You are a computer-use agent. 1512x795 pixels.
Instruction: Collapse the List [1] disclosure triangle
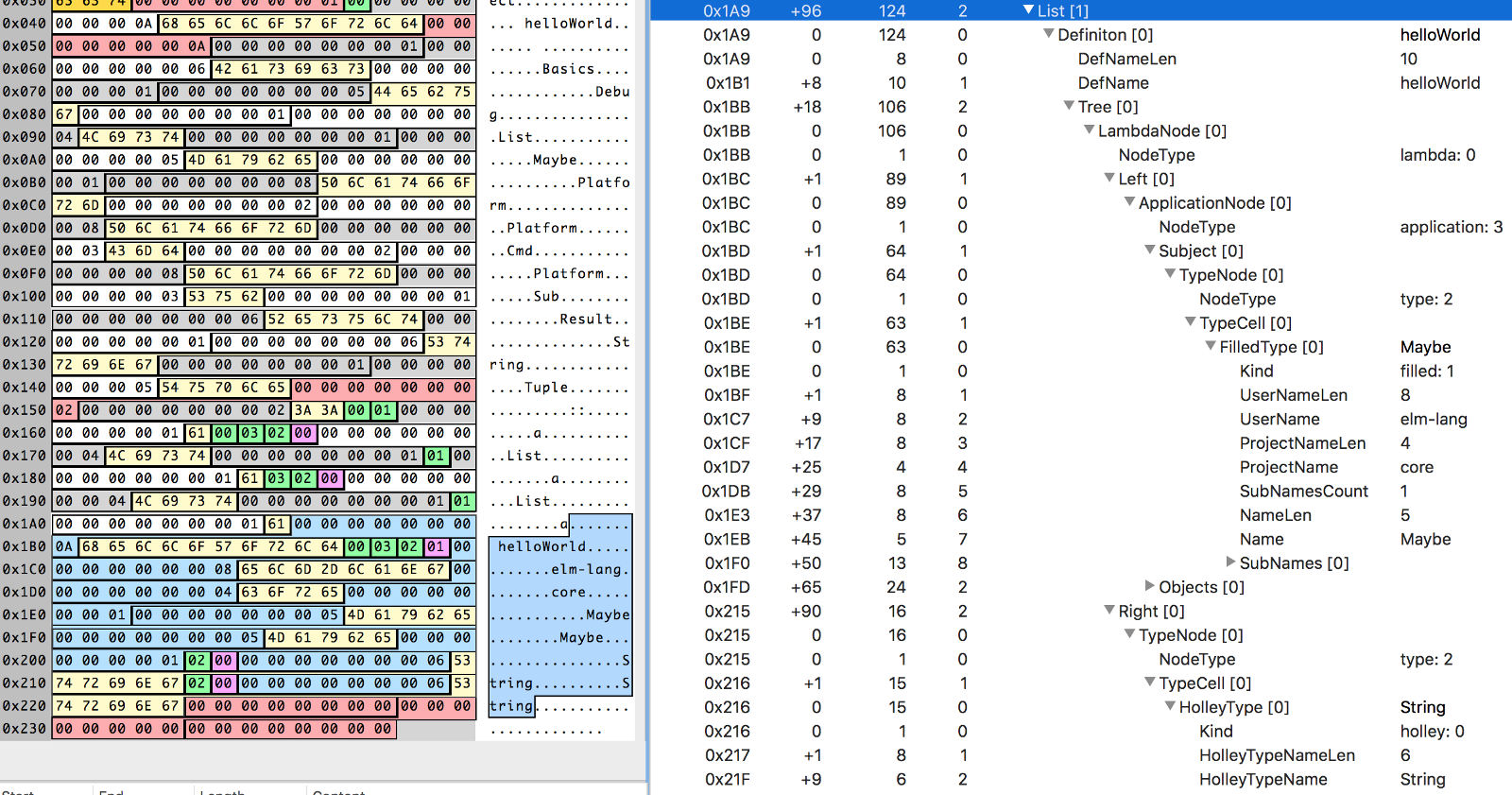point(1028,10)
